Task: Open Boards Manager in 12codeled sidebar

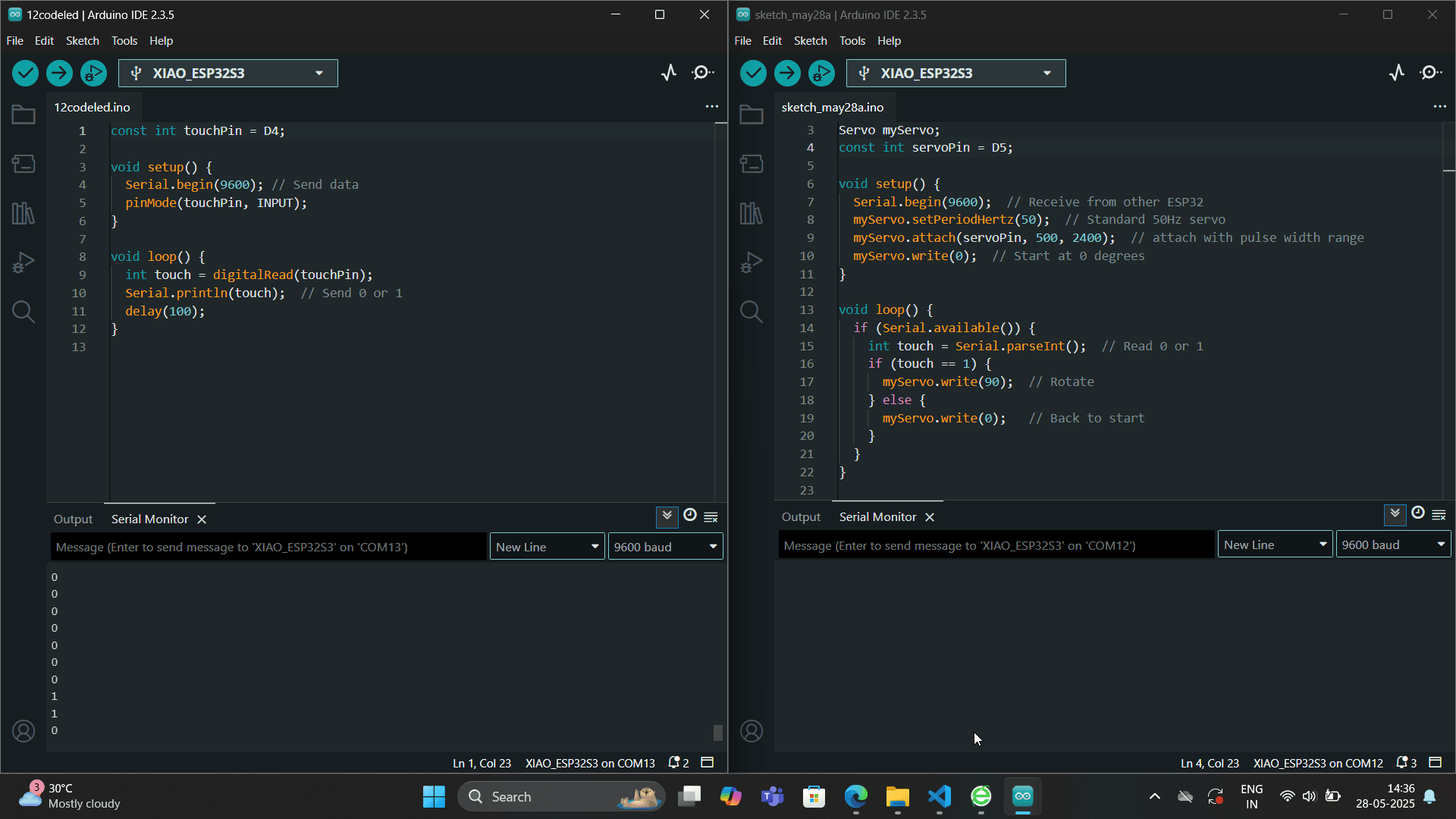Action: click(x=24, y=164)
